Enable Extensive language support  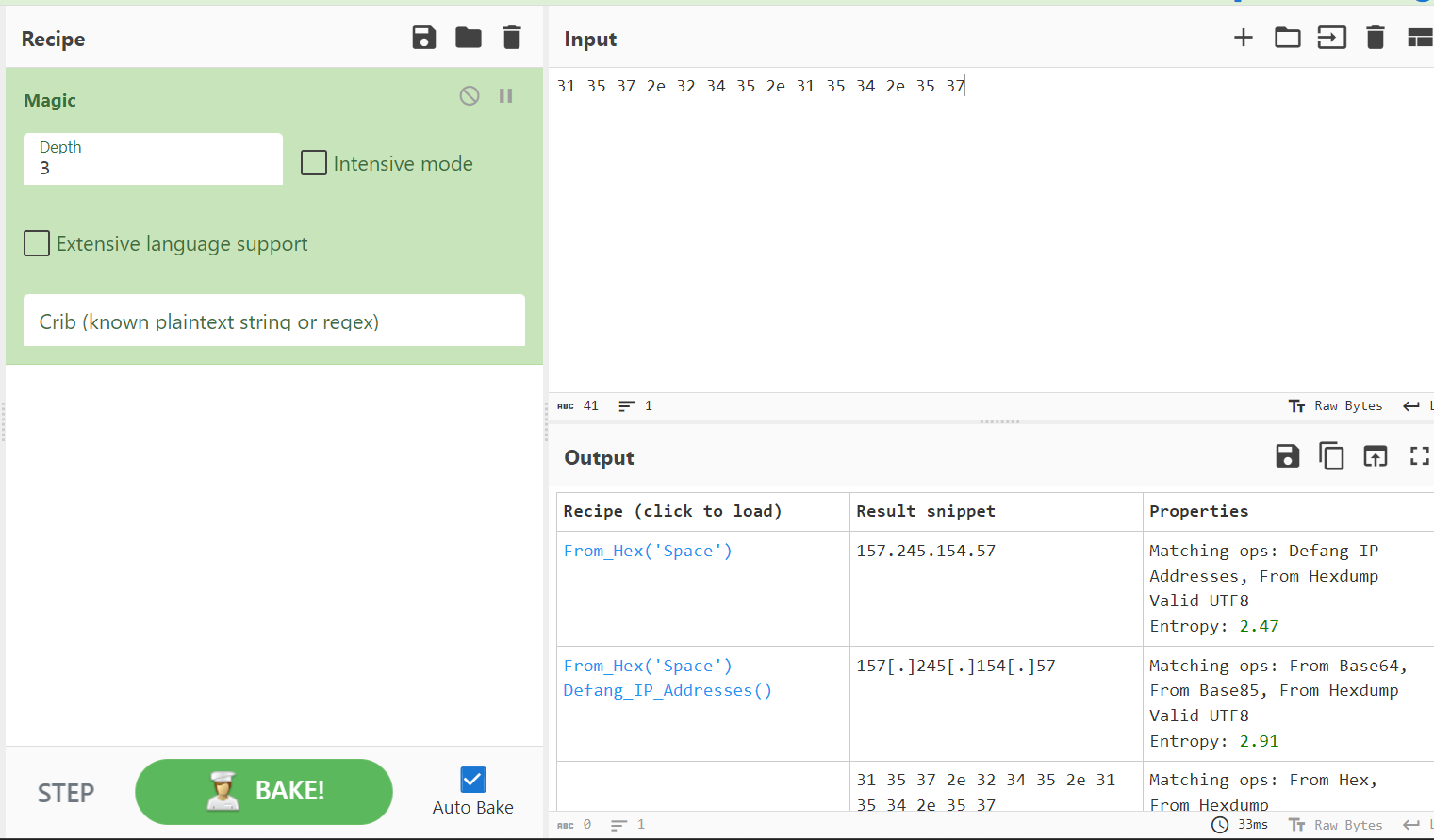(x=36, y=243)
